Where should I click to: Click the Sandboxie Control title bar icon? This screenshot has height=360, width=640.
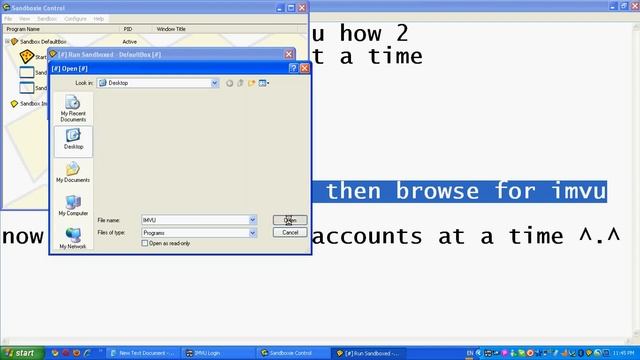(6, 7)
